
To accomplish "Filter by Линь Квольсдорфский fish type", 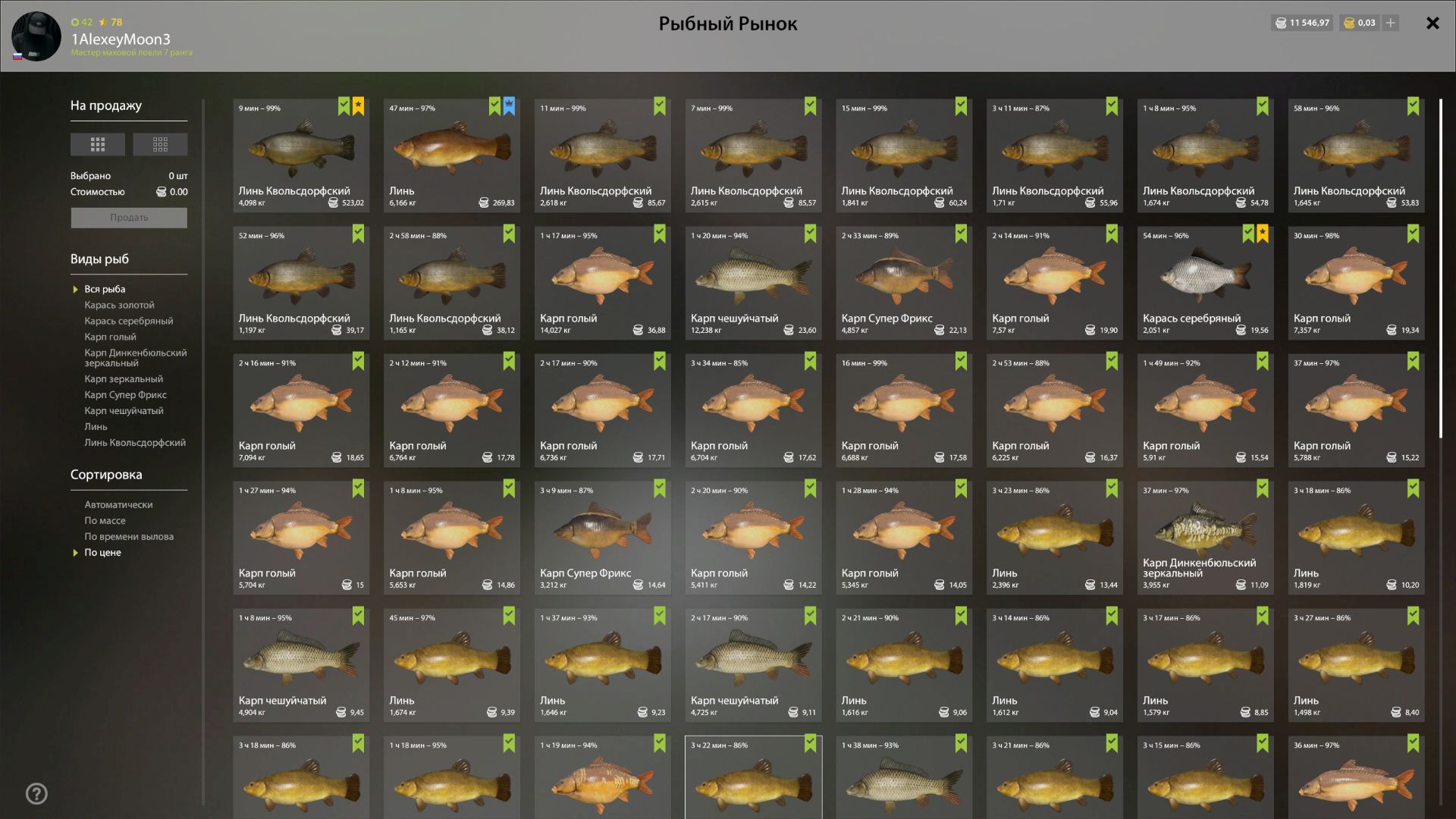I will pos(135,443).
